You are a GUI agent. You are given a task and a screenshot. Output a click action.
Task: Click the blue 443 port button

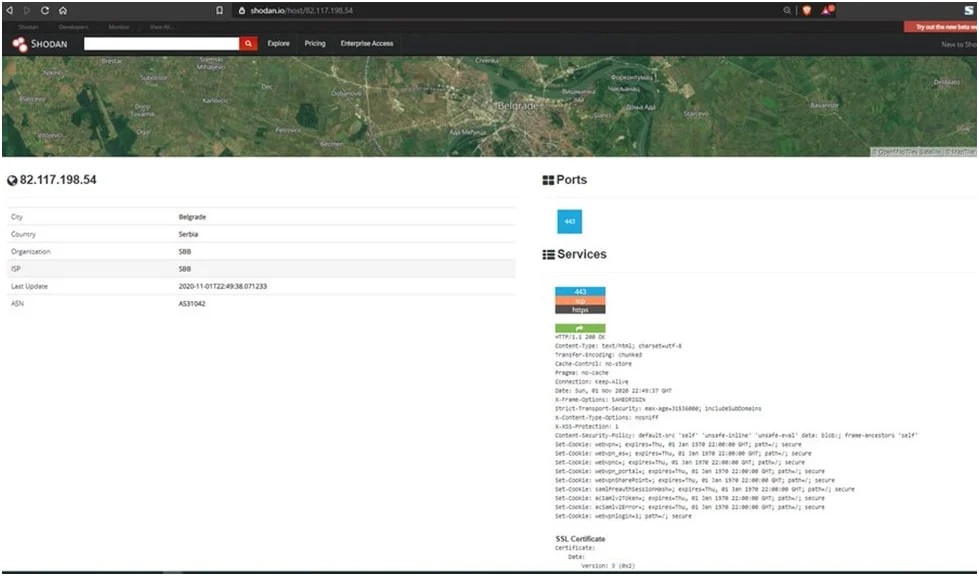coord(569,221)
